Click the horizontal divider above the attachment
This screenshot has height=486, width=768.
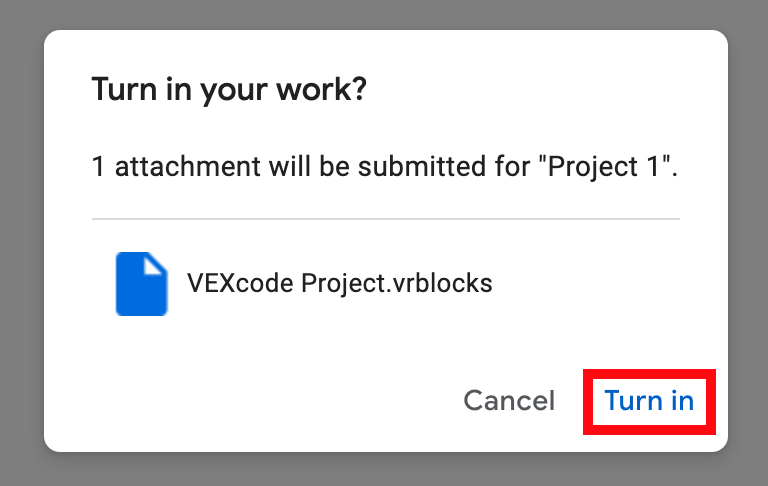click(x=385, y=218)
